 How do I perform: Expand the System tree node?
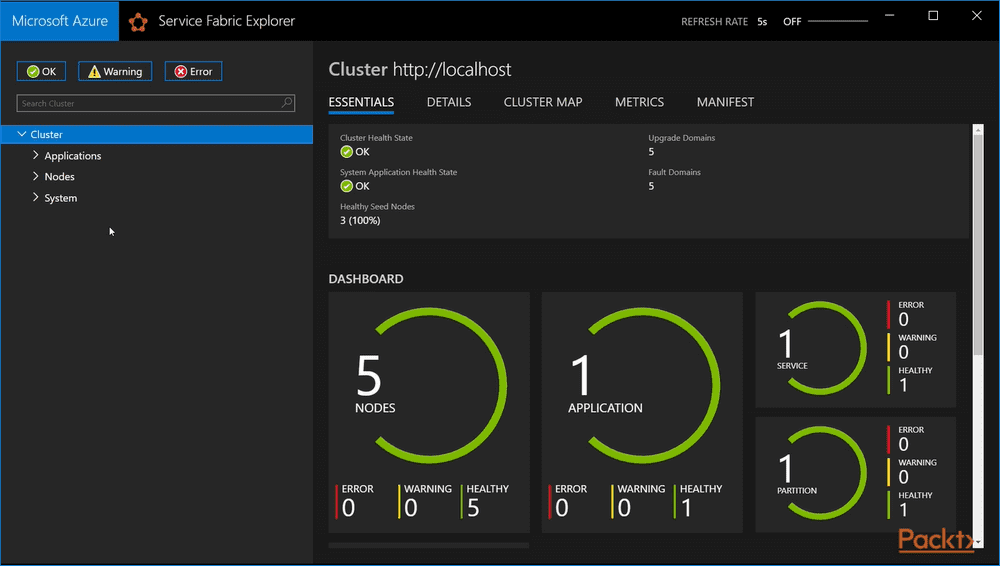pyautogui.click(x=36, y=198)
